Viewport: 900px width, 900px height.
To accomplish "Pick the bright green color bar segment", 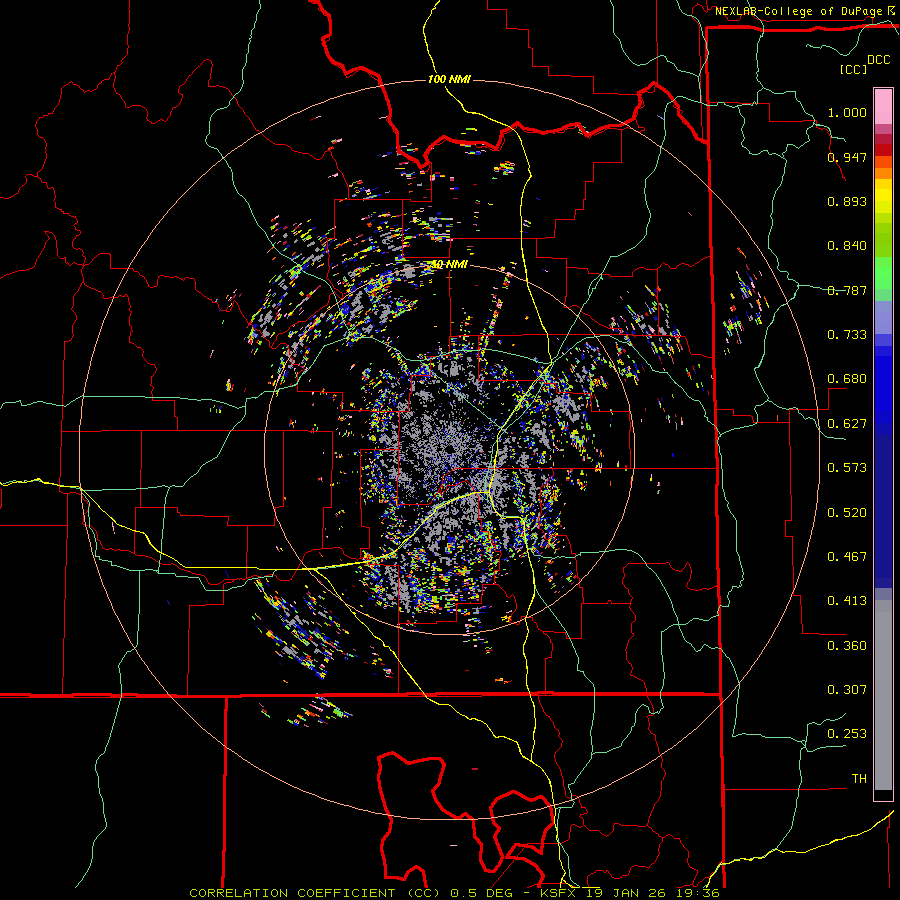I will click(883, 273).
